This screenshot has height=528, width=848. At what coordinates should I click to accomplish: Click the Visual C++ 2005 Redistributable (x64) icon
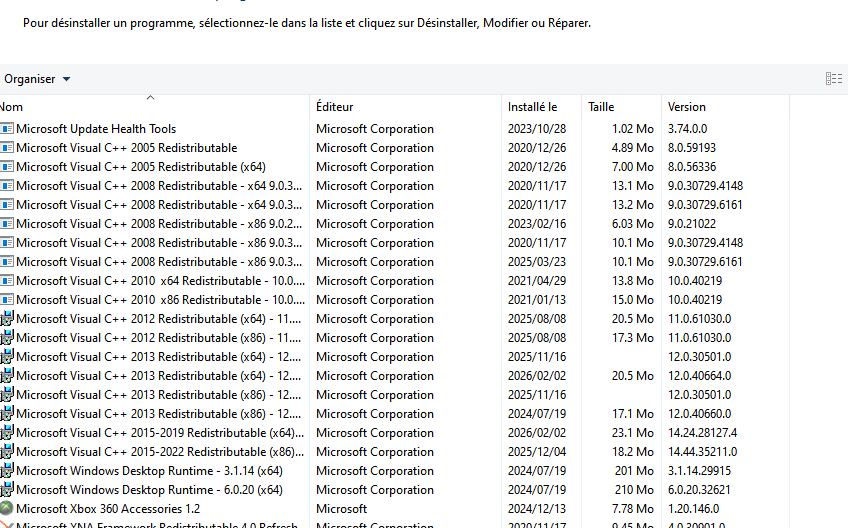tap(7, 167)
